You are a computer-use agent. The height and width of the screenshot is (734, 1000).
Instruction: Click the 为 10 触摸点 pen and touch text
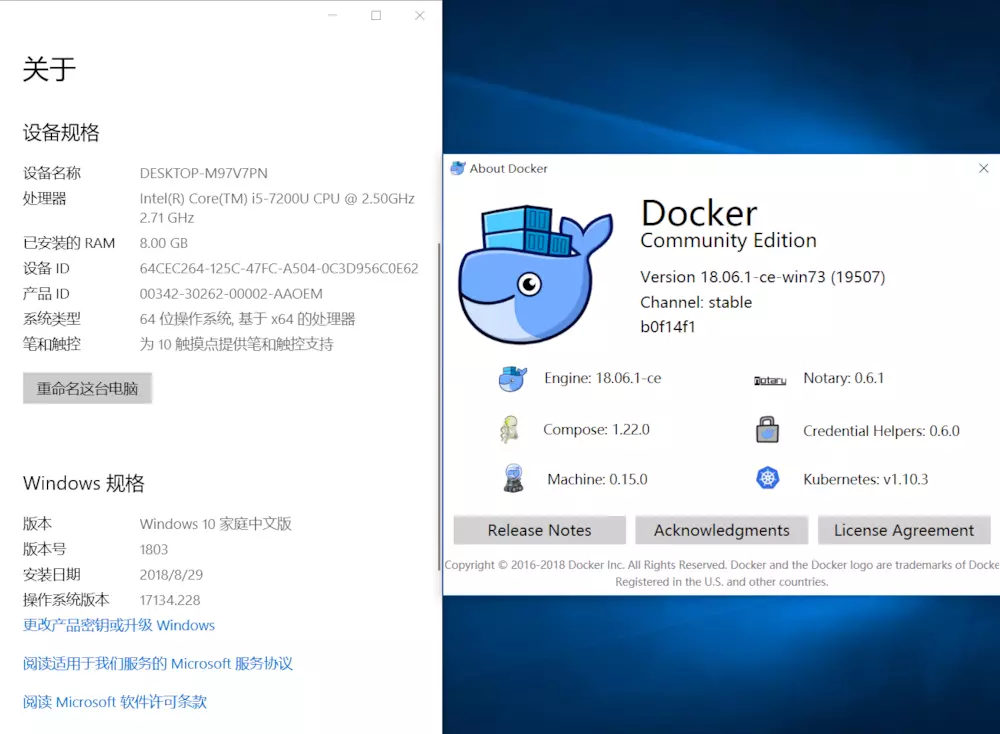(237, 344)
